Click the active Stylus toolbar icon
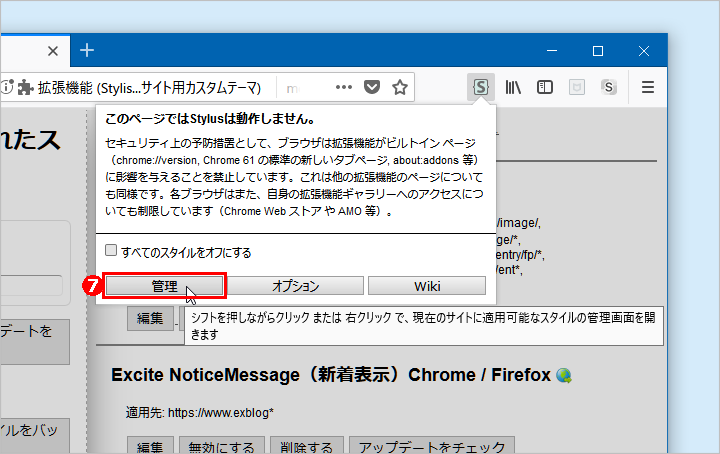The width and height of the screenshot is (720, 454). point(481,87)
